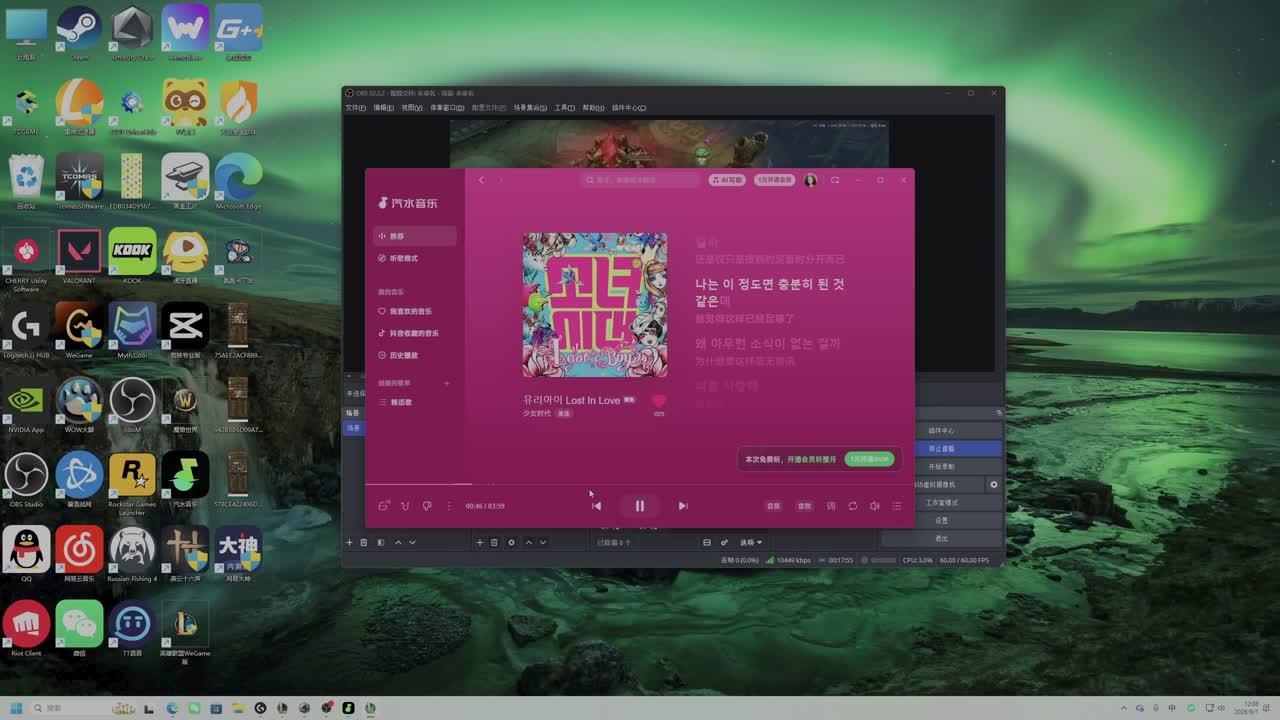Viewport: 1280px width, 720px height.
Task: Add a new playlist with the plus icon
Action: 447,383
